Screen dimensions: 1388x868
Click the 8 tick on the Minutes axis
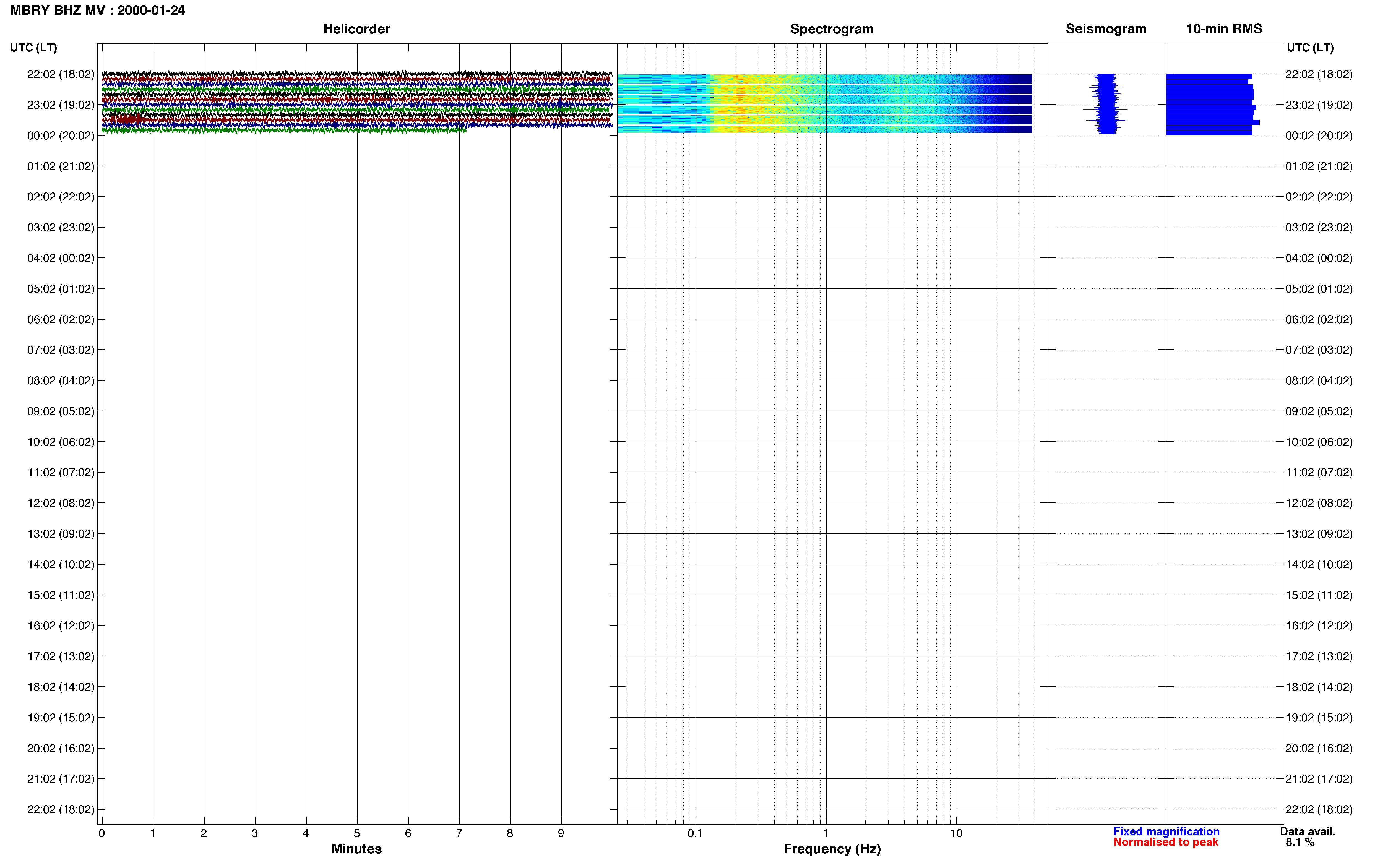coord(510,833)
